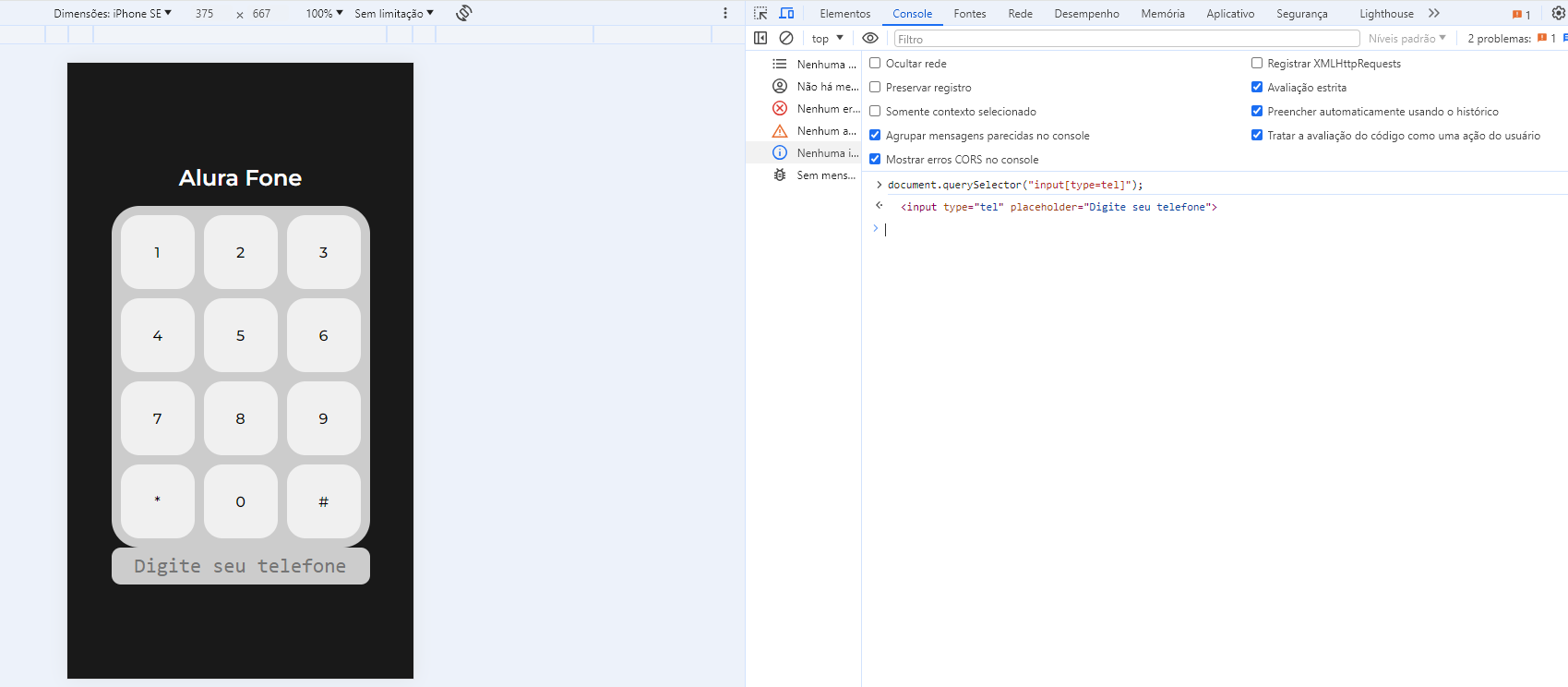Click the console Filtro field
This screenshot has height=687, width=1568.
pyautogui.click(x=1127, y=39)
